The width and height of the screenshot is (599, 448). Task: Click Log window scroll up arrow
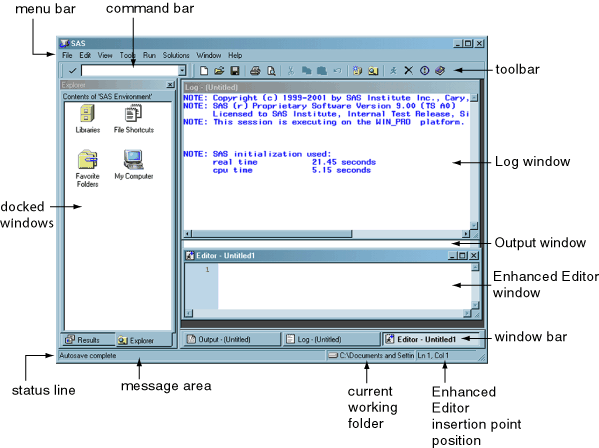474,98
